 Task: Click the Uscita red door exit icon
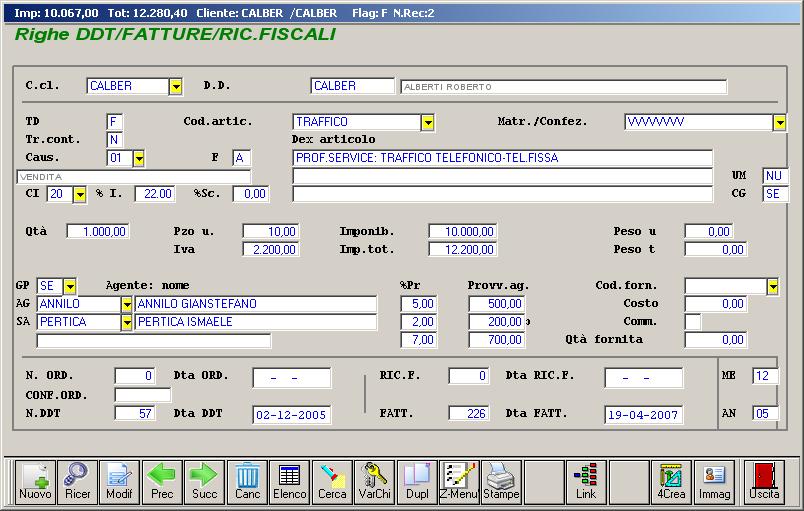[x=764, y=482]
